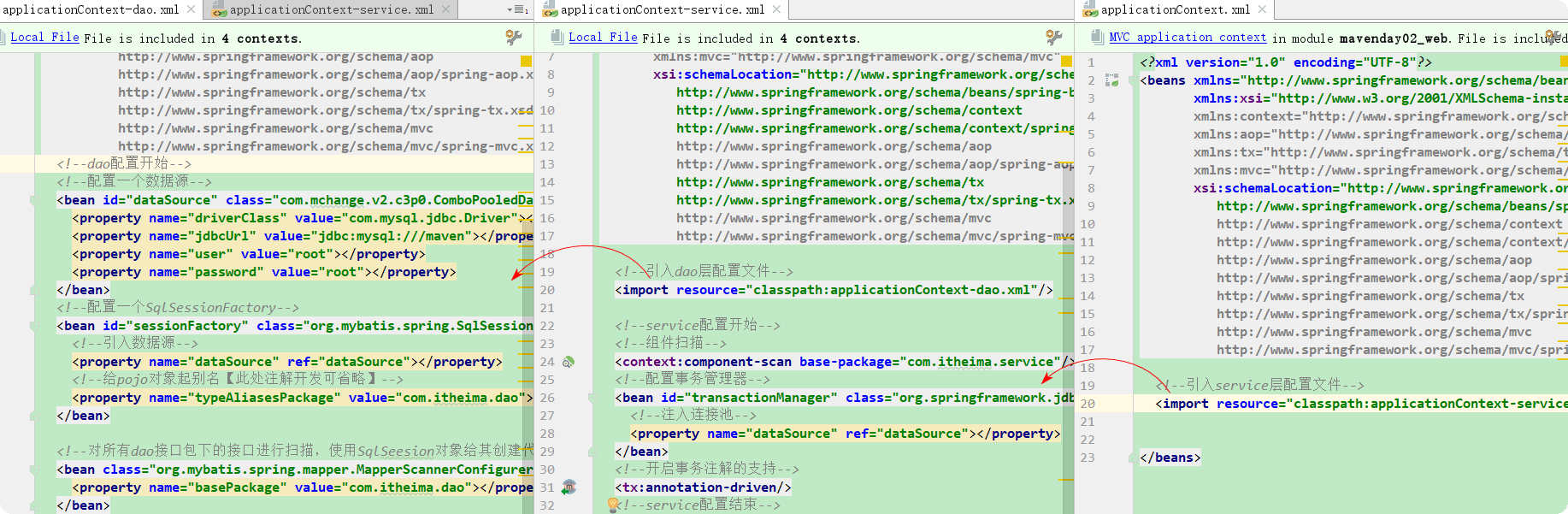The width and height of the screenshot is (1568, 514).
Task: Click comment <!--service配置开始-->
Action: tap(698, 325)
